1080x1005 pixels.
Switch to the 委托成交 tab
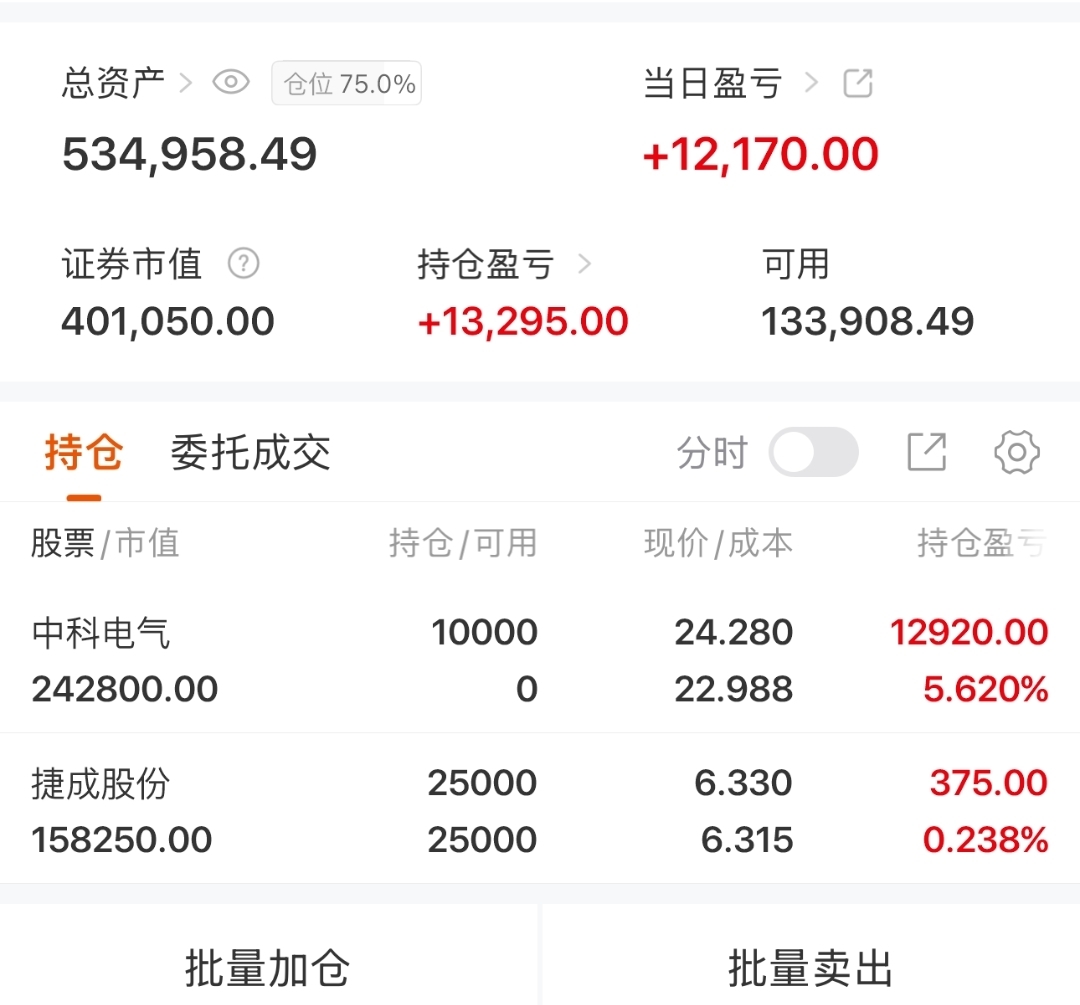(250, 453)
